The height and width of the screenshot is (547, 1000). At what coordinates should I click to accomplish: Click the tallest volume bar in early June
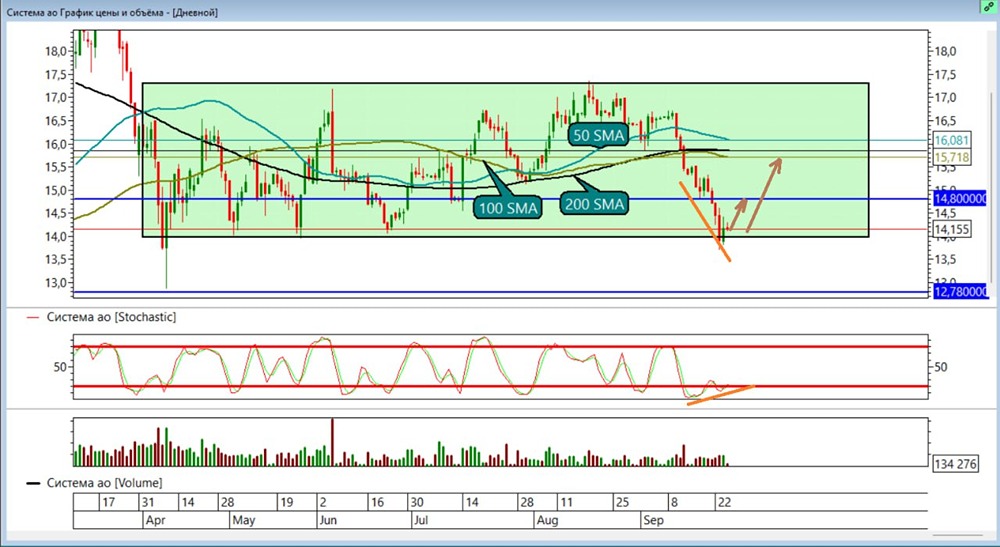(x=332, y=442)
